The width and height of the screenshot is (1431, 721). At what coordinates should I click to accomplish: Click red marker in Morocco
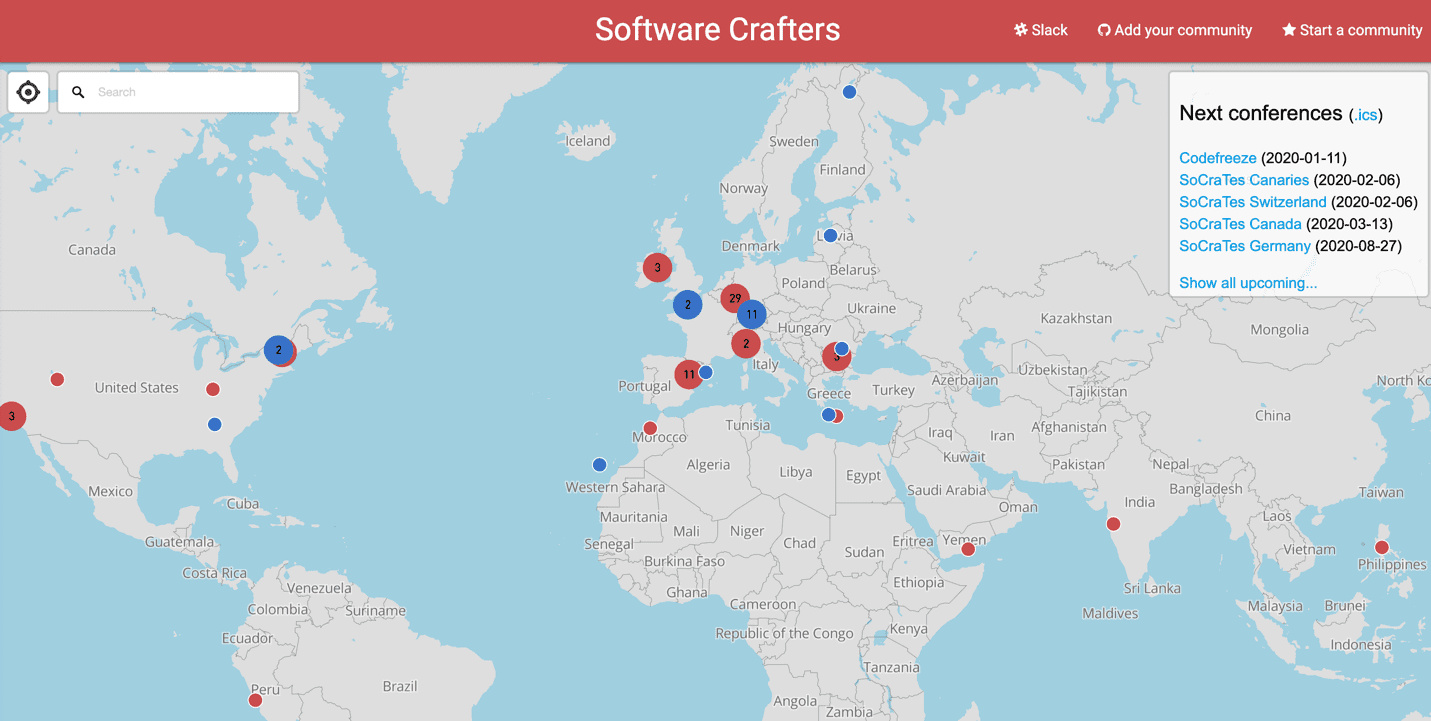click(650, 429)
